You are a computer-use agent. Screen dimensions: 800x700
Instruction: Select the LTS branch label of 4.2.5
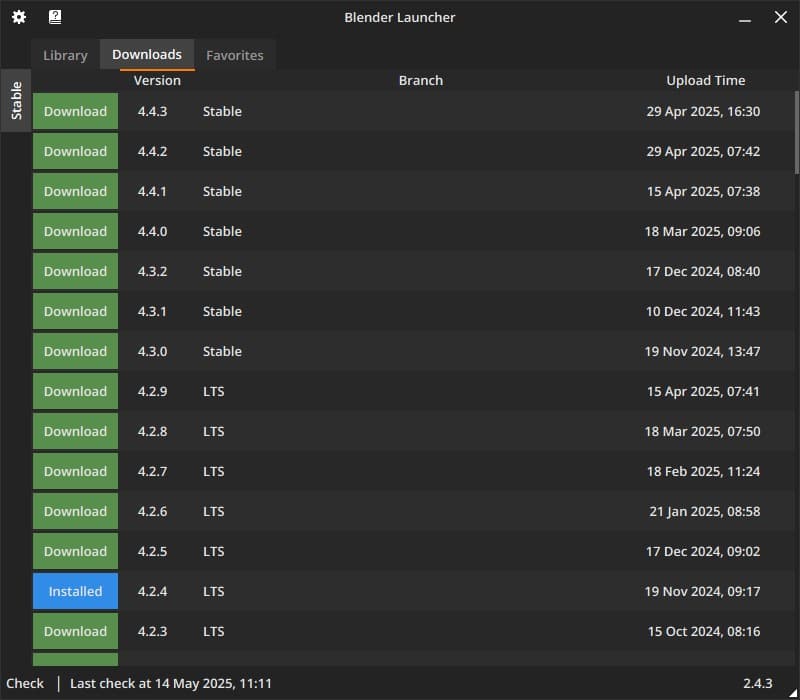(x=214, y=551)
